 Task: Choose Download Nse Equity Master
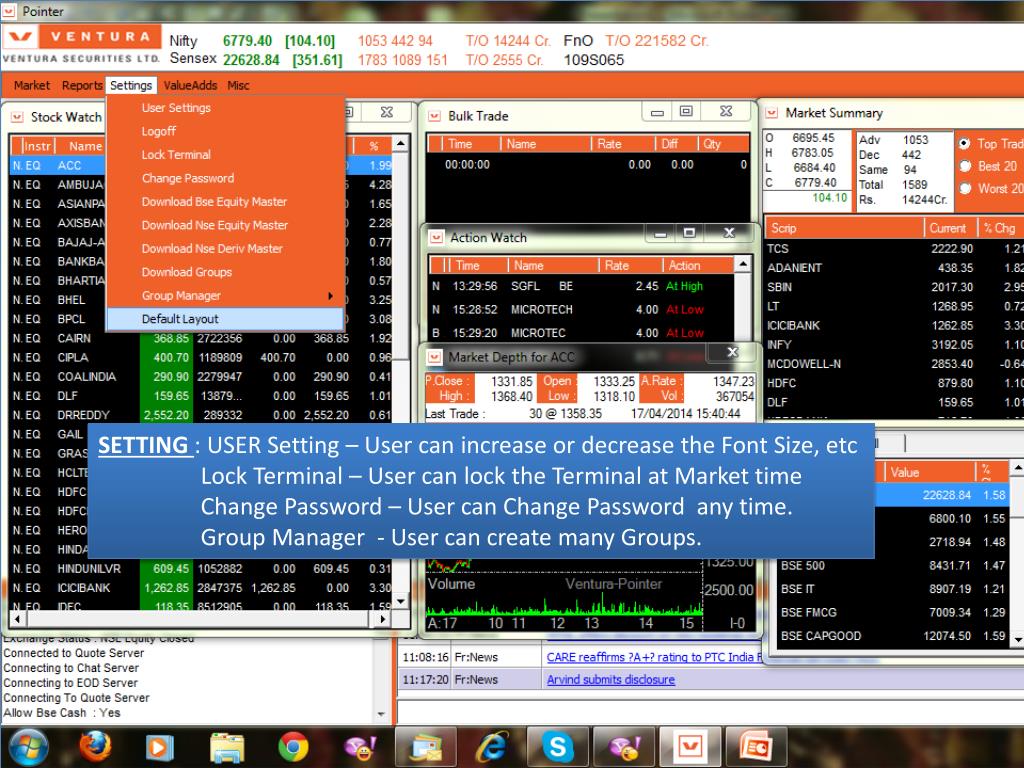225,225
